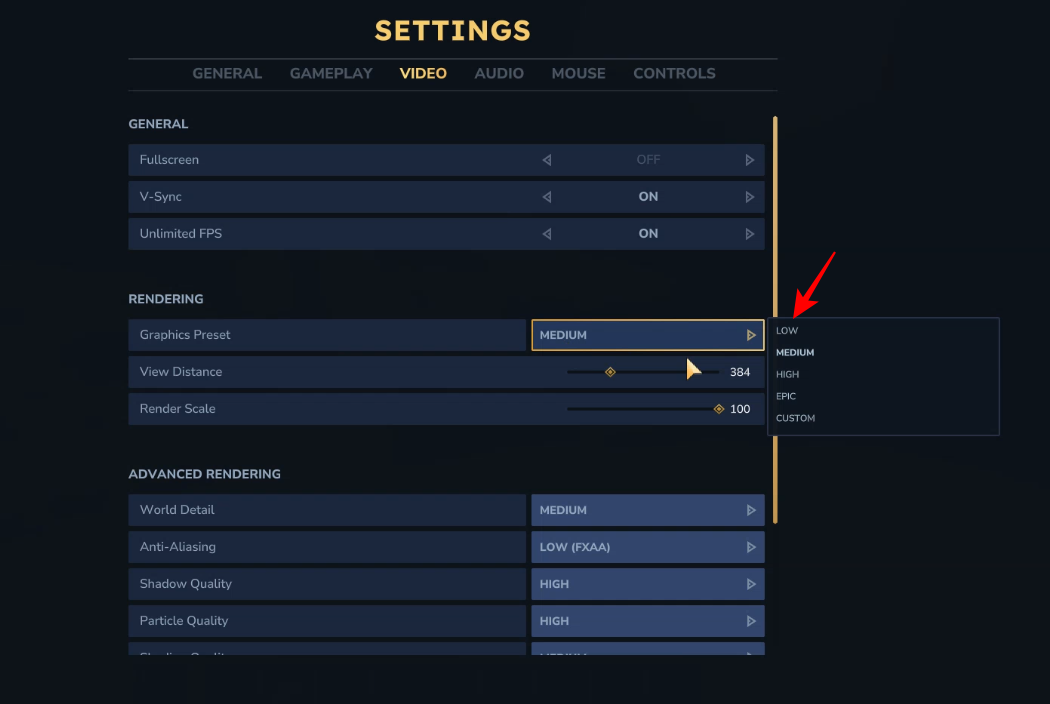Click the right arrow for V-Sync
Viewport: 1050px width, 704px height.
coord(750,197)
